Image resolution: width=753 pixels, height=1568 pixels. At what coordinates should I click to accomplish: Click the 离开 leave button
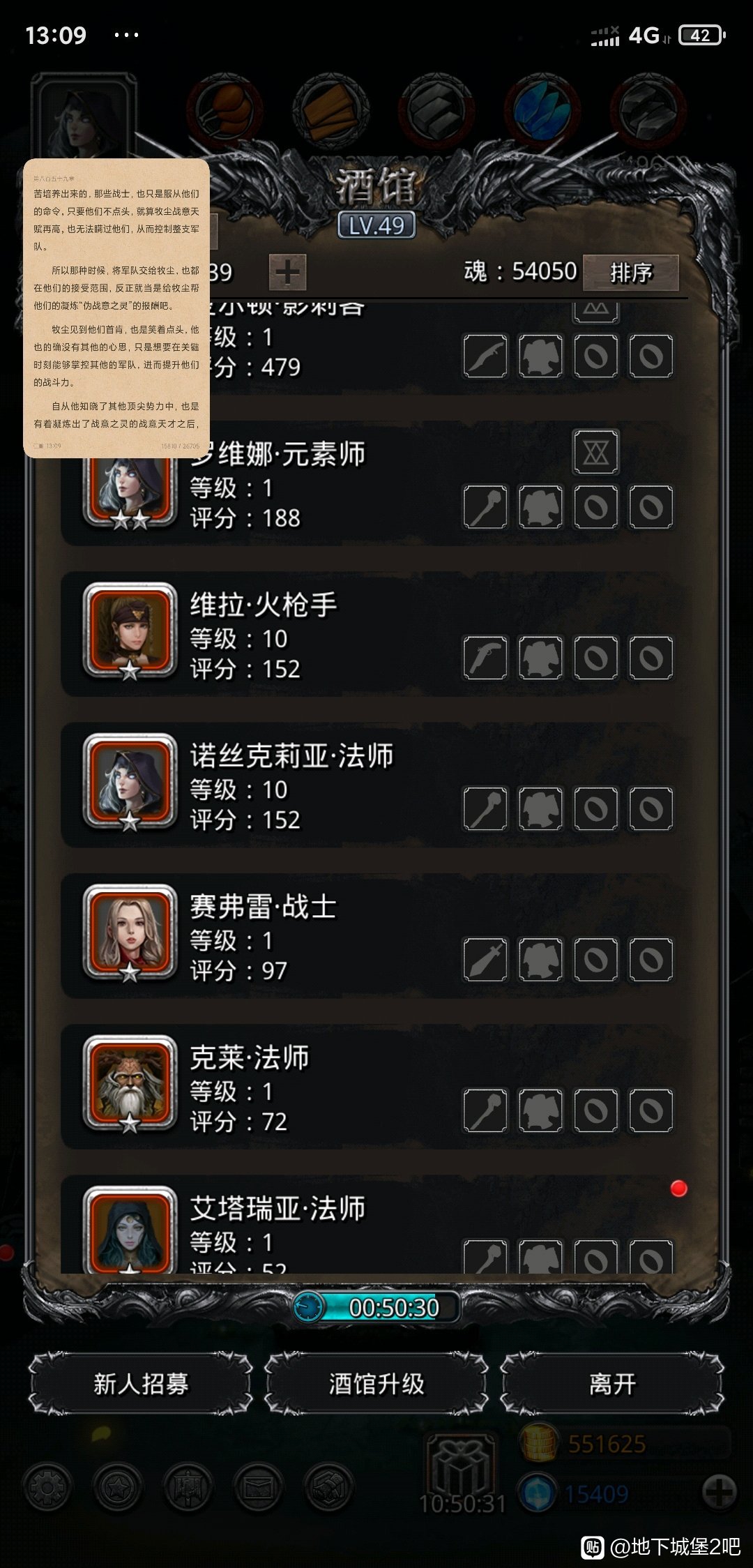tap(612, 1384)
